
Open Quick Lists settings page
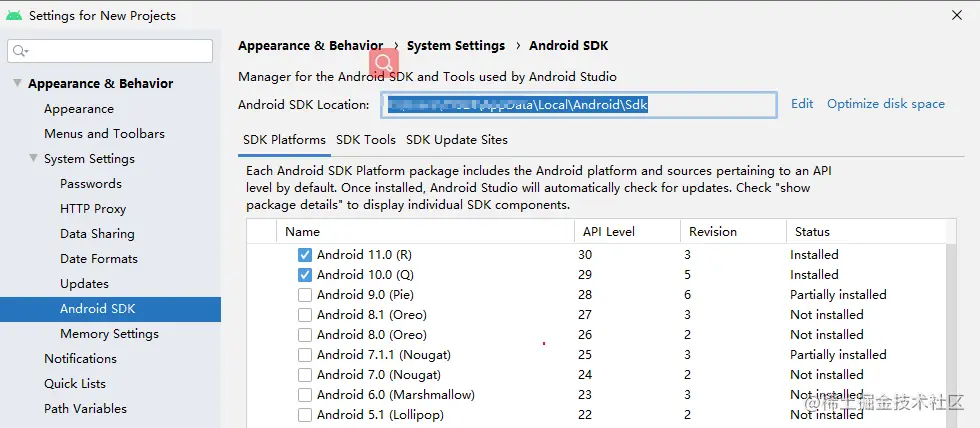75,384
